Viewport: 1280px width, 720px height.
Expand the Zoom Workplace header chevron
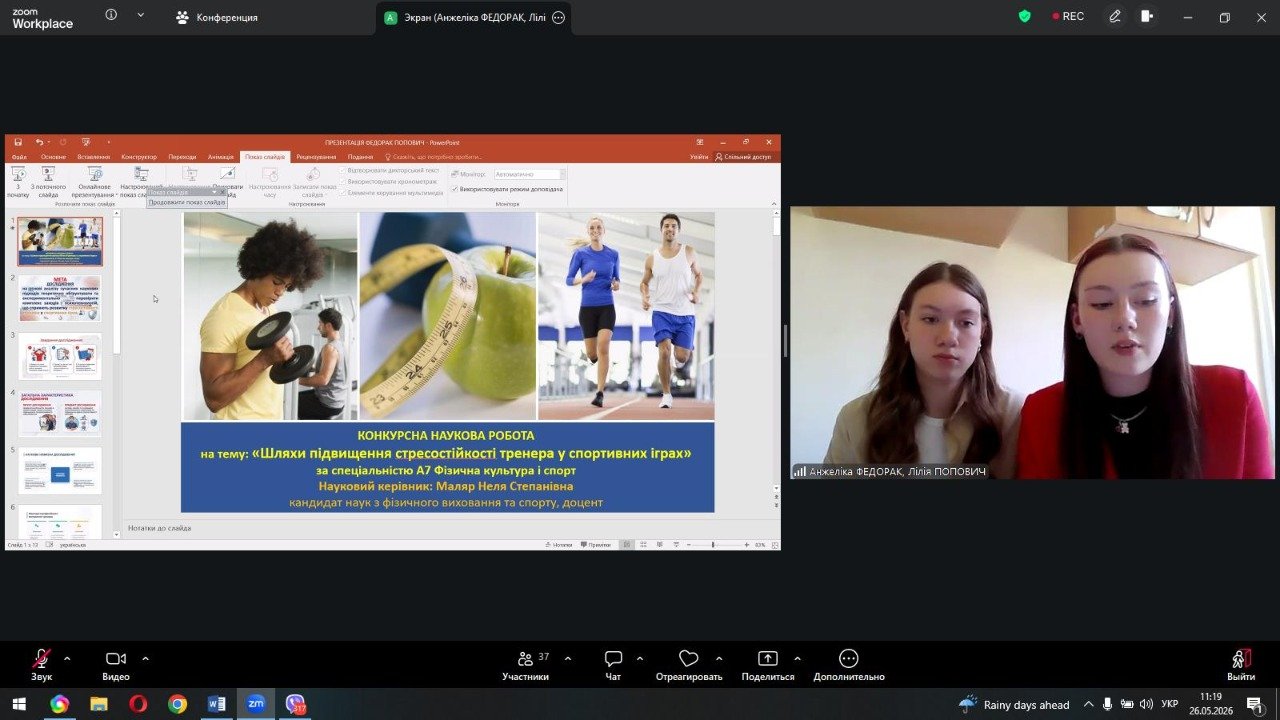tap(140, 15)
